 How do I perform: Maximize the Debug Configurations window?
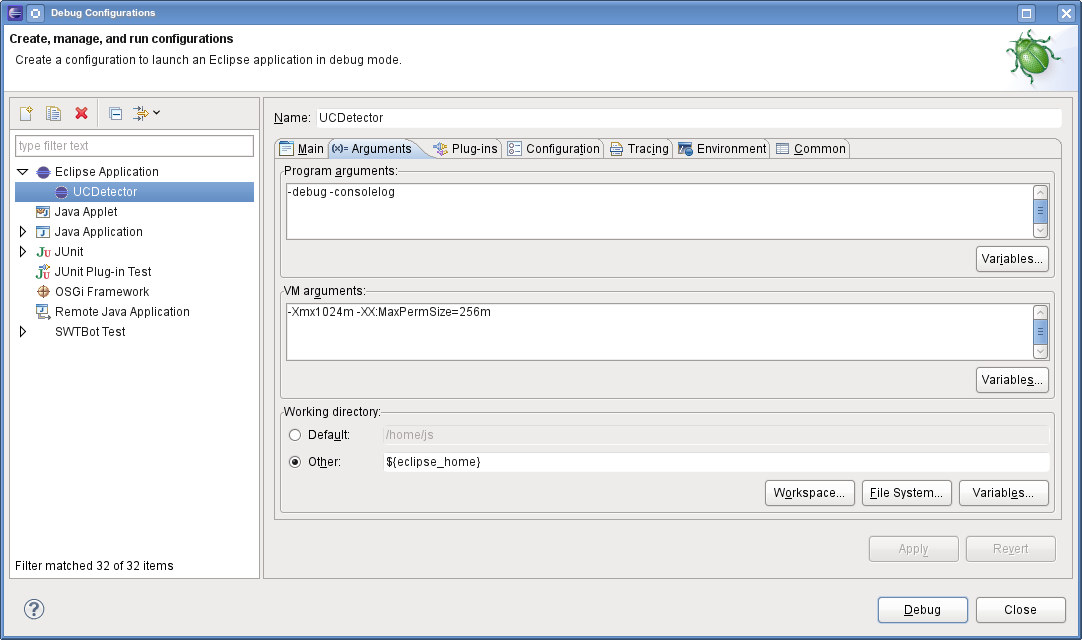[x=1027, y=13]
